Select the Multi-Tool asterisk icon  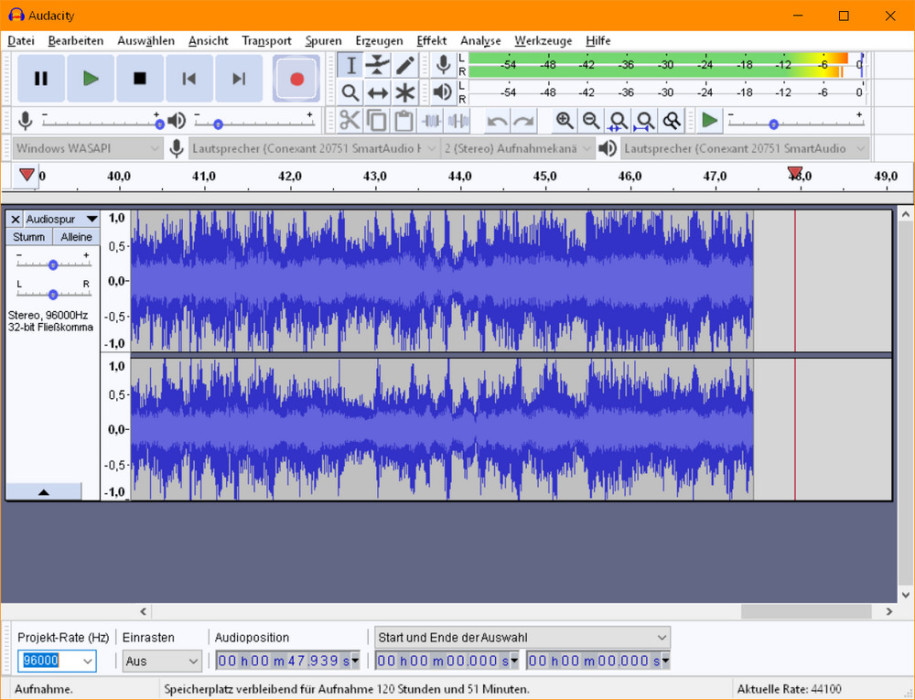pos(405,92)
